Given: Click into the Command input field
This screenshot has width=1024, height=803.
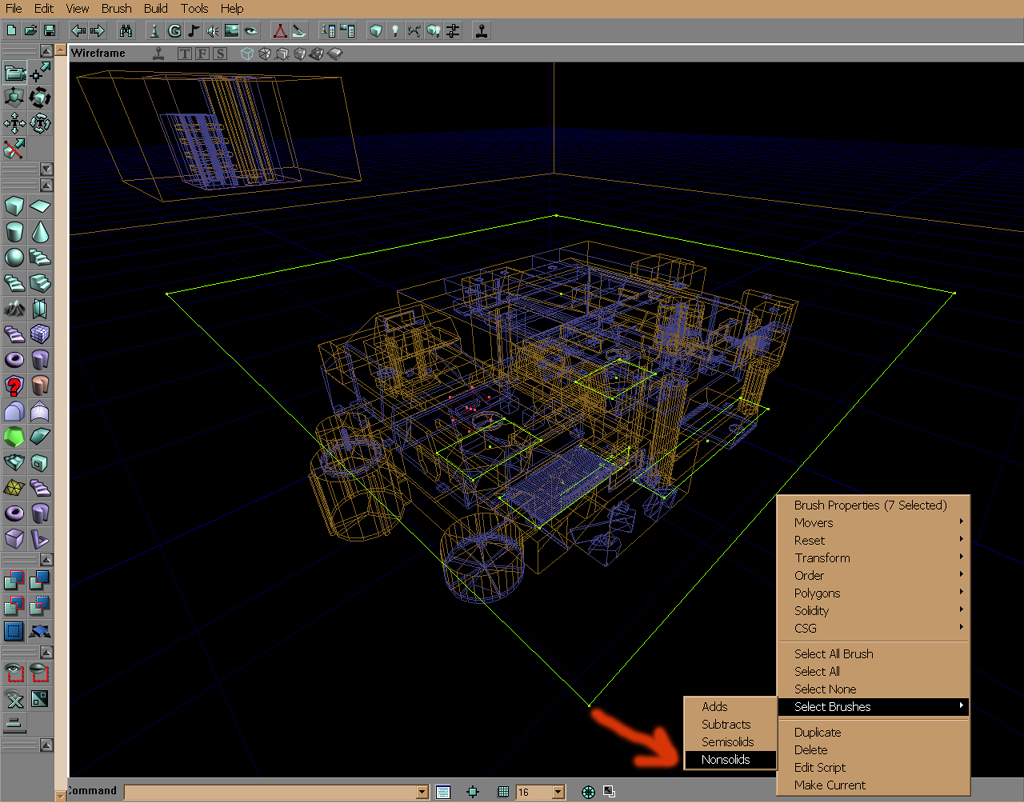Looking at the screenshot, I should tap(270, 792).
